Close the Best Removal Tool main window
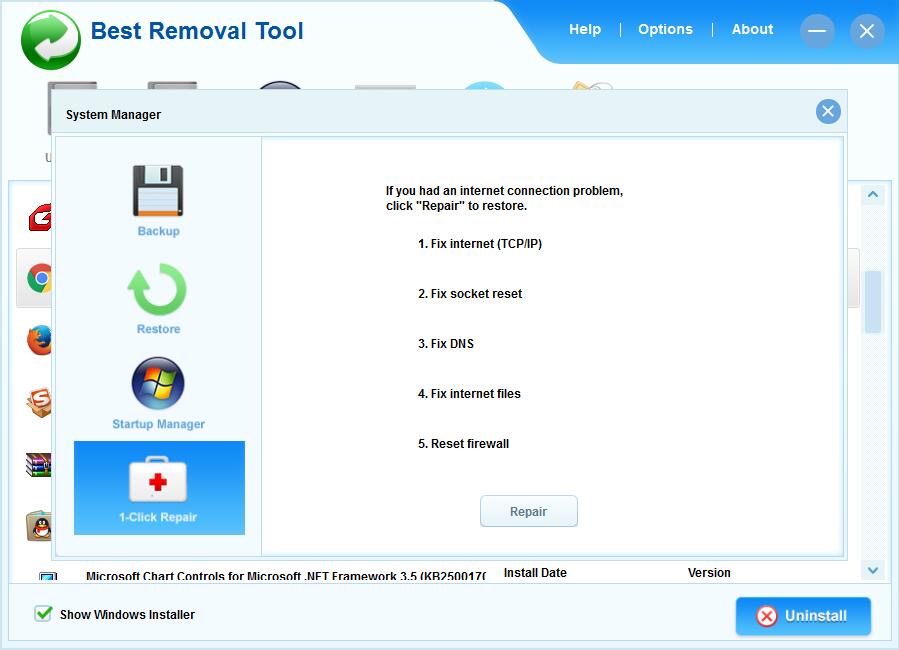Screen dimensions: 899x650 (867, 30)
